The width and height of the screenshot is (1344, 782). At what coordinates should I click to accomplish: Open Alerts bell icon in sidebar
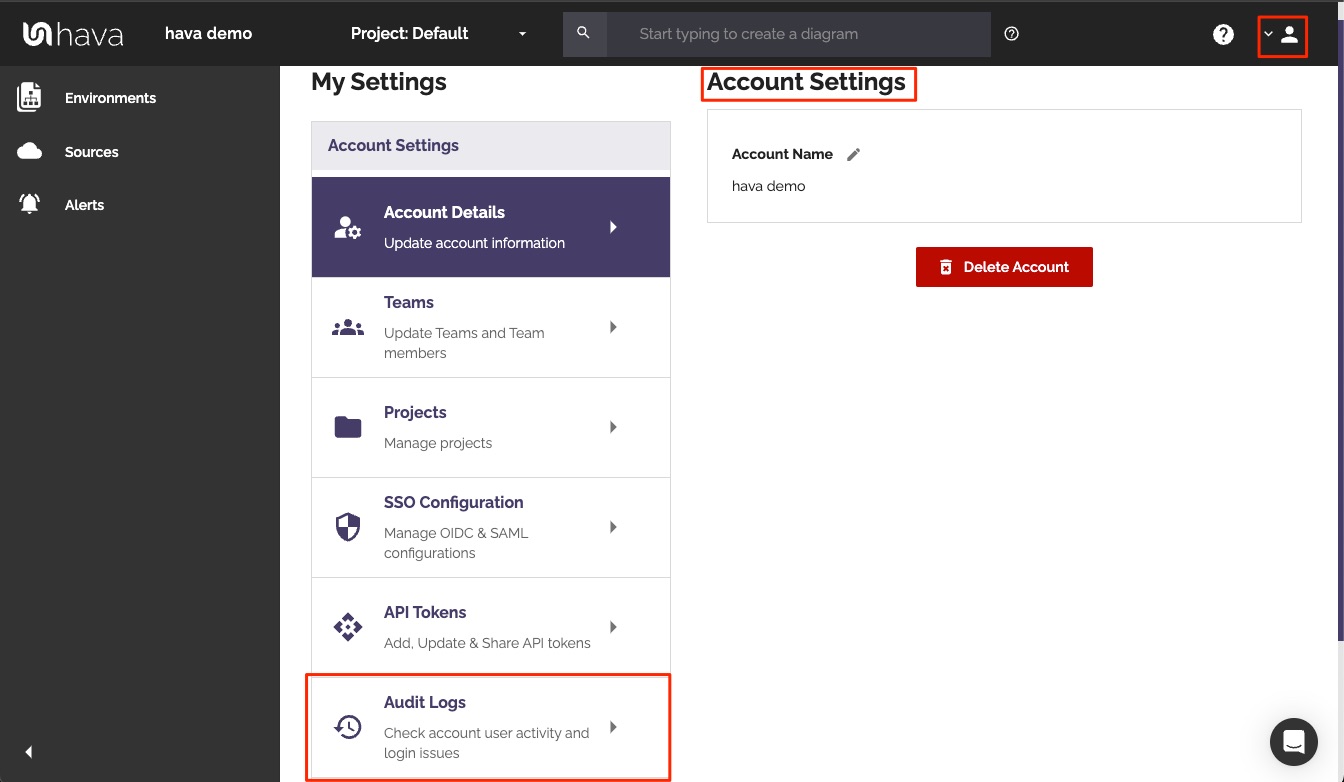pos(30,205)
